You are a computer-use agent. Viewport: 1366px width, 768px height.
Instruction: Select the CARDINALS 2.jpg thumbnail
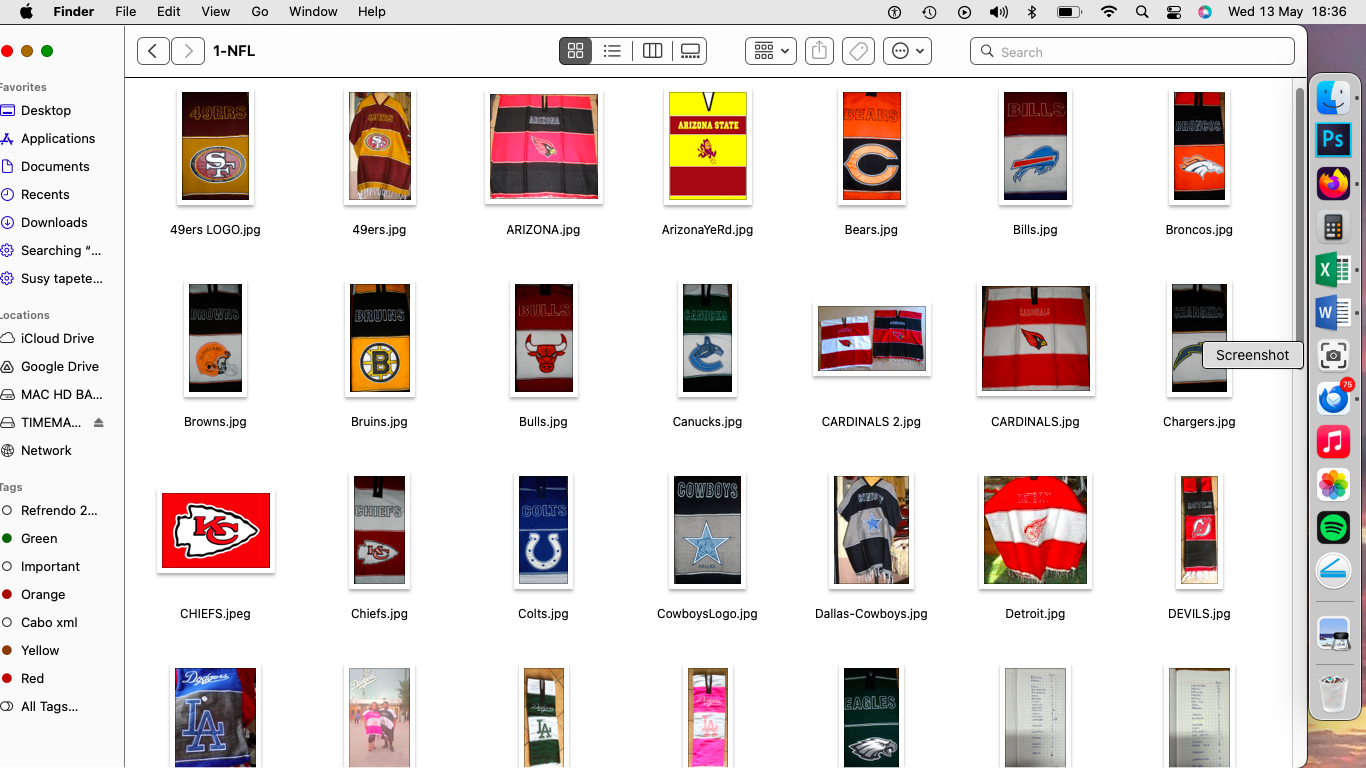tap(871, 338)
